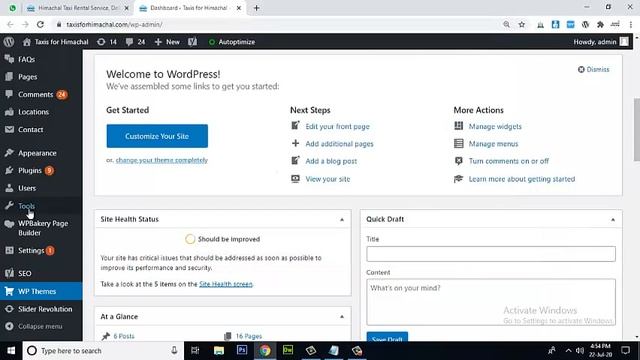Image resolution: width=640 pixels, height=360 pixels.
Task: Click Learn more about getting started
Action: [522, 179]
